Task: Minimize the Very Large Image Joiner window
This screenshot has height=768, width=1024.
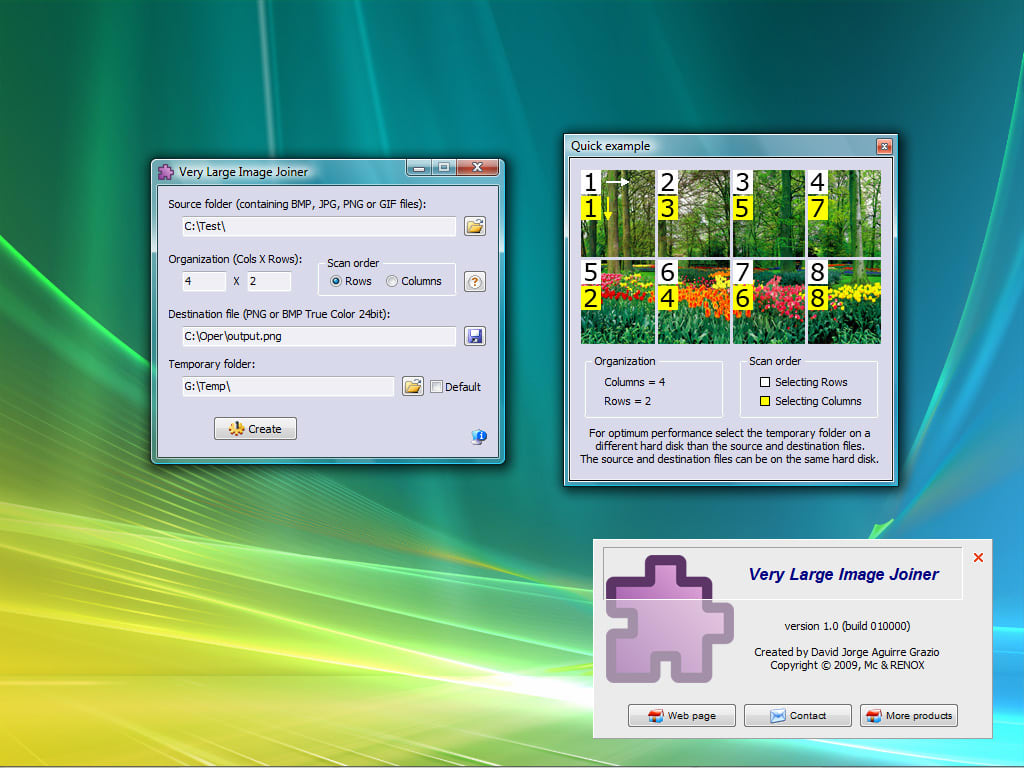Action: pyautogui.click(x=419, y=168)
